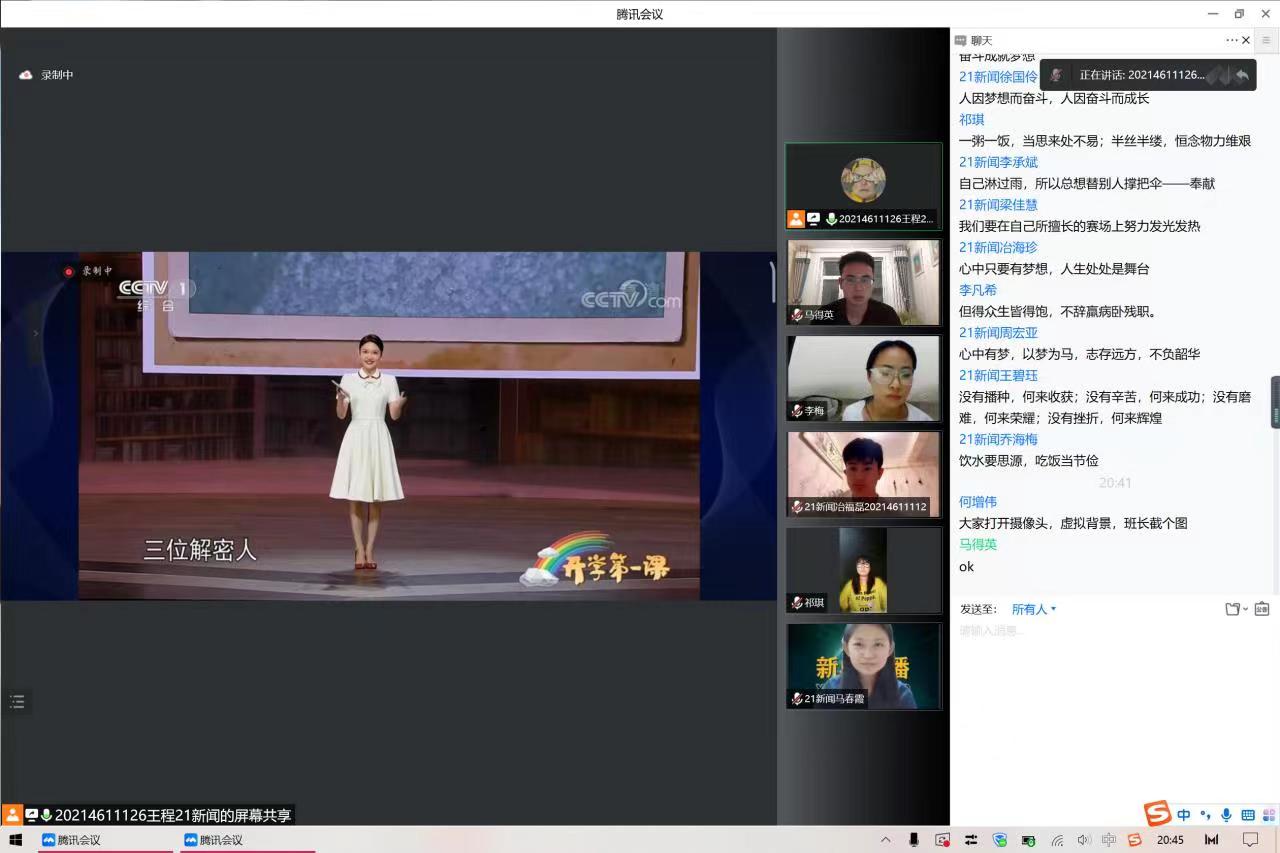Click Sogou voice input microphone

coord(1226,815)
